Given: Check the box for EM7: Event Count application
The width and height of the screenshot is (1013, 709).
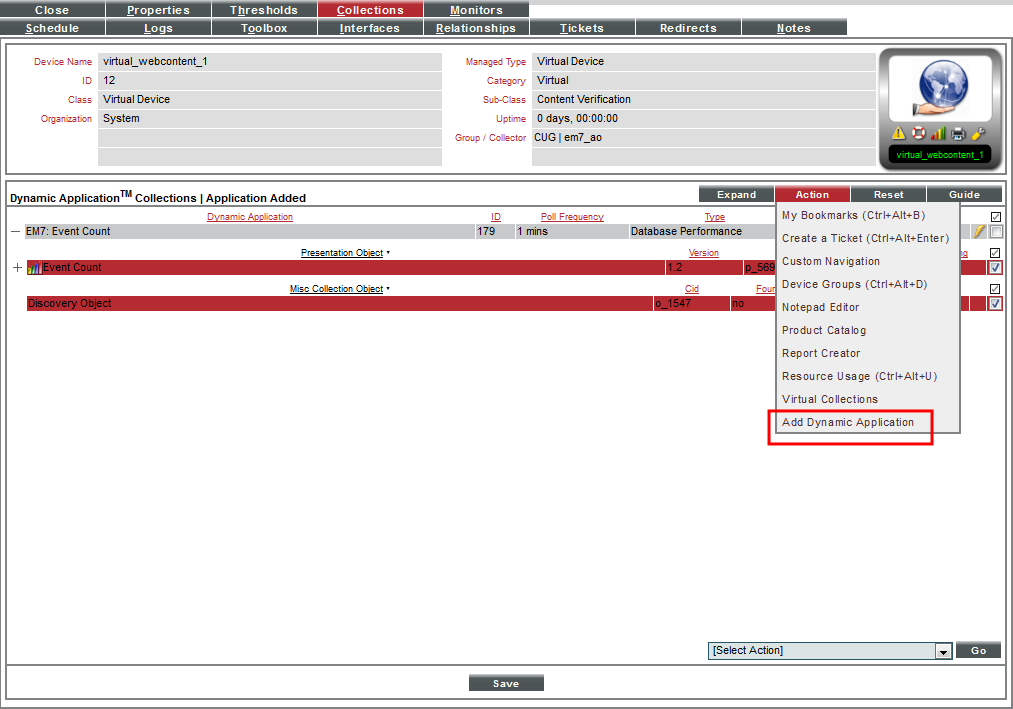Looking at the screenshot, I should click(996, 232).
